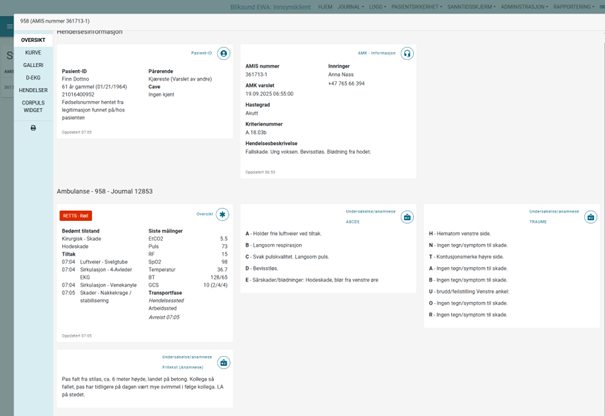605x416 pixels.
Task: Switch to the KURVE sidebar tab
Action: tap(33, 52)
